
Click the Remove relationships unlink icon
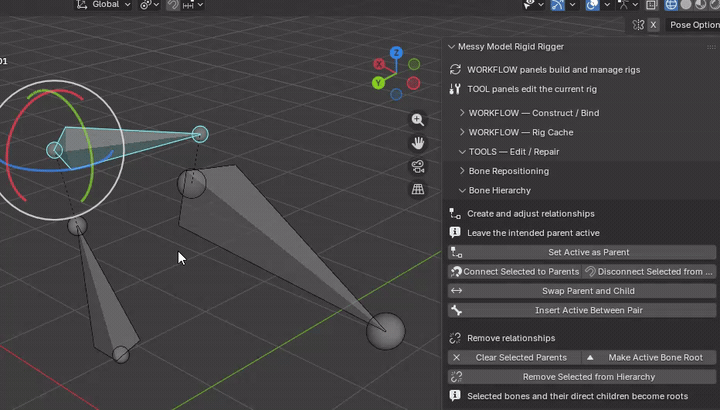[455, 338]
